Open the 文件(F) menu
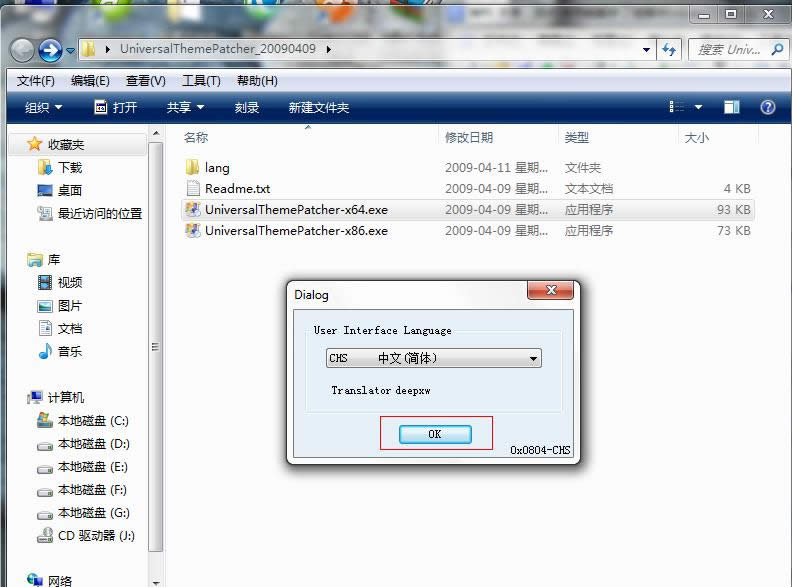The image size is (792, 587). click(35, 81)
